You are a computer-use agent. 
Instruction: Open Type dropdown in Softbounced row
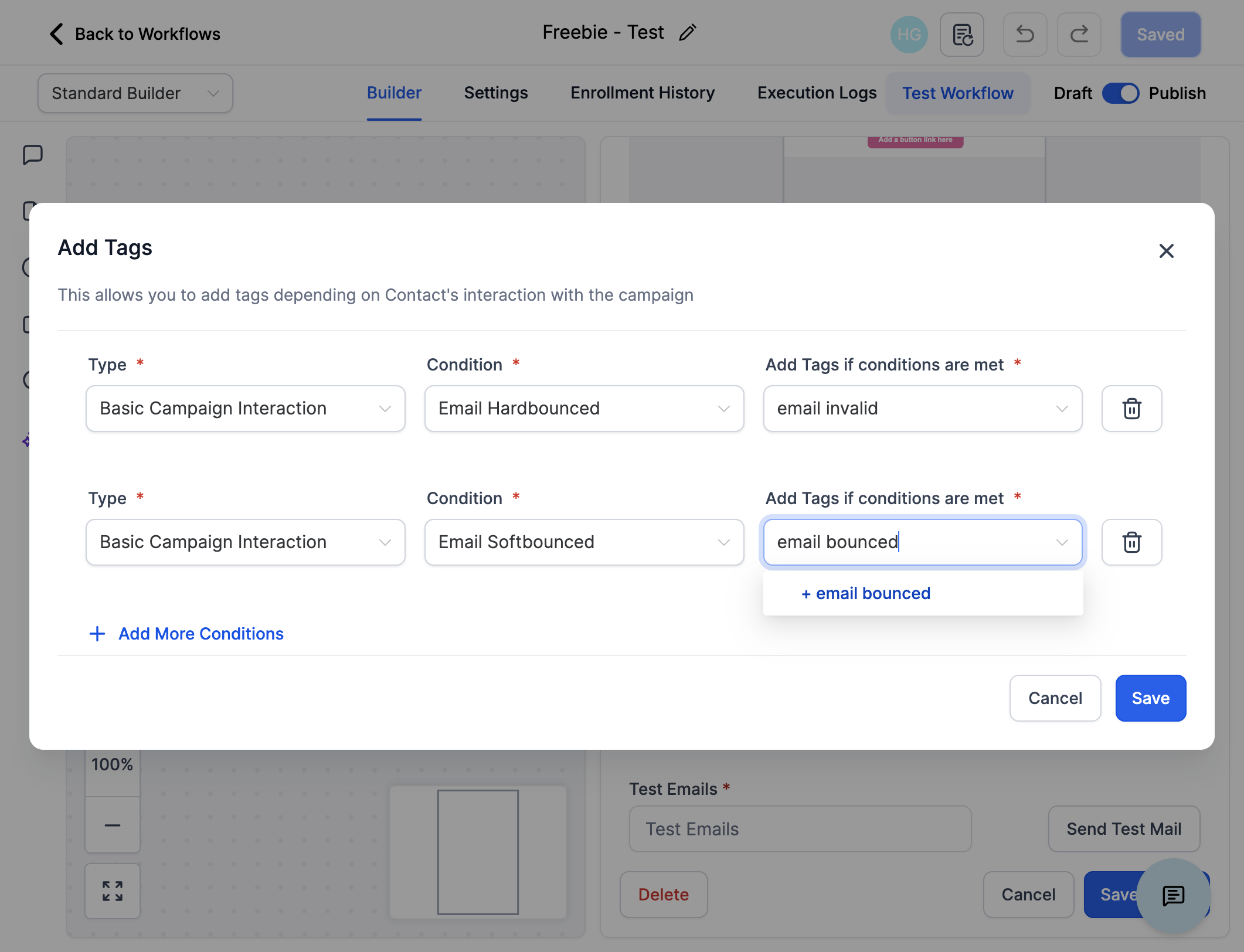click(246, 542)
